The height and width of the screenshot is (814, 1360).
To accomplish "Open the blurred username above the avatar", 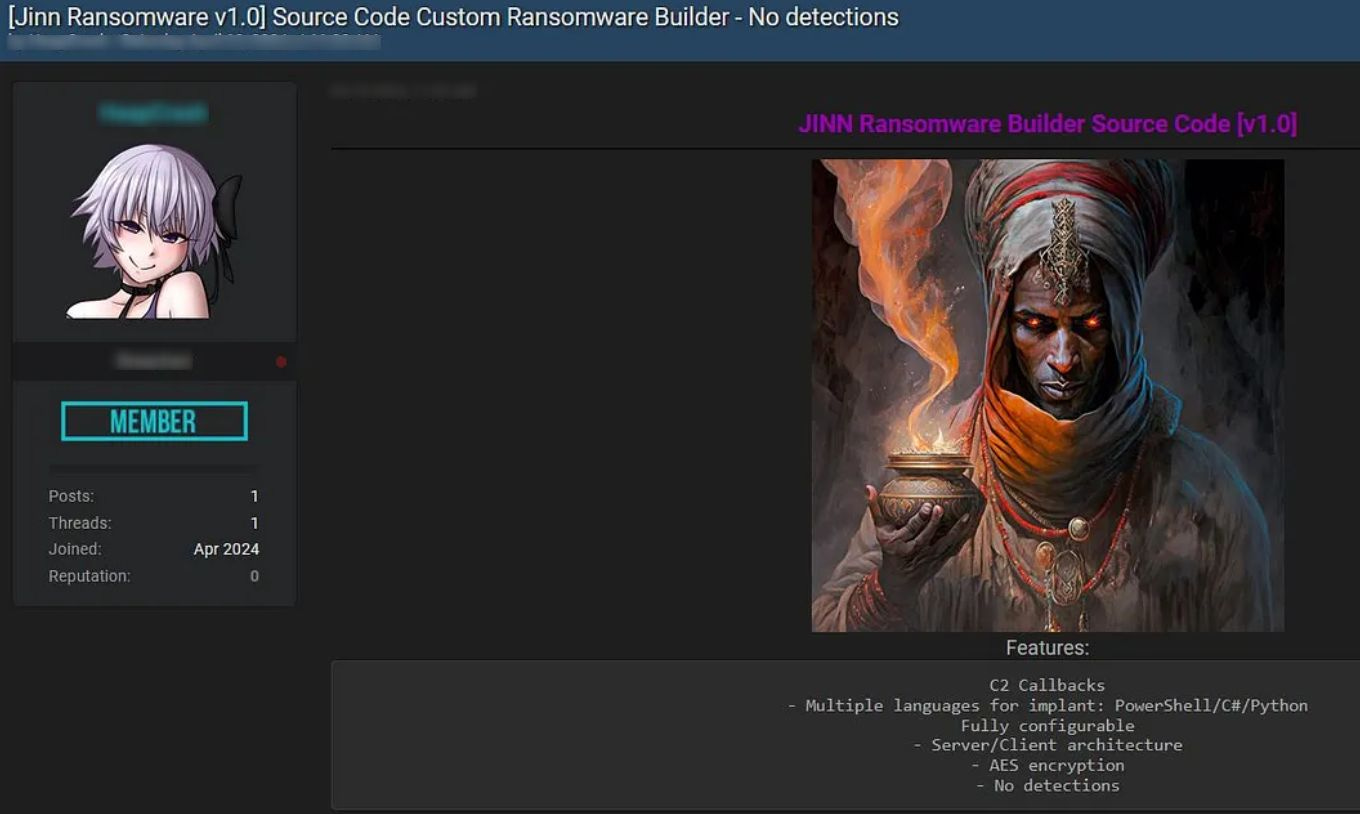I will pyautogui.click(x=154, y=113).
